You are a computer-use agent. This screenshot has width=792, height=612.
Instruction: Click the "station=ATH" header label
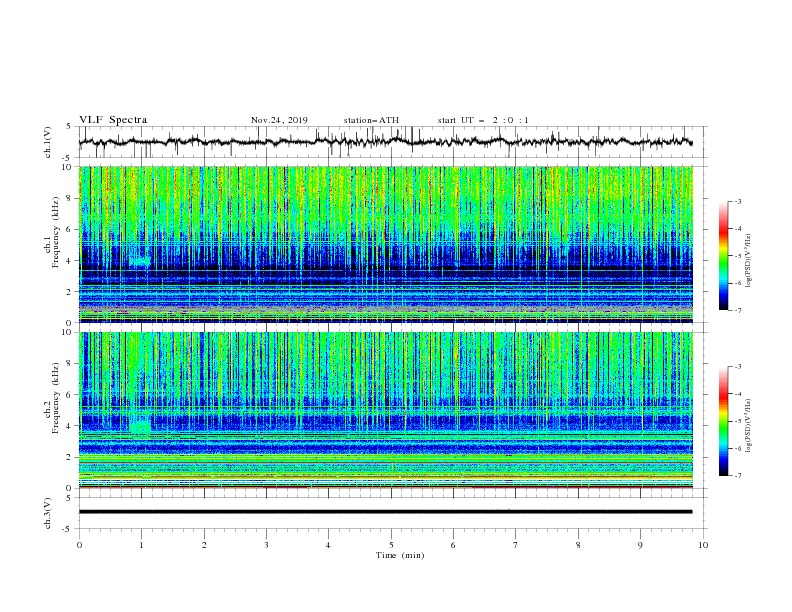click(371, 120)
